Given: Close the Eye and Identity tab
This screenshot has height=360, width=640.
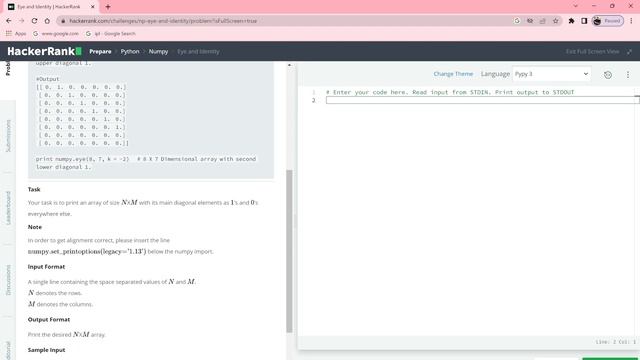Looking at the screenshot, I should [93, 7].
